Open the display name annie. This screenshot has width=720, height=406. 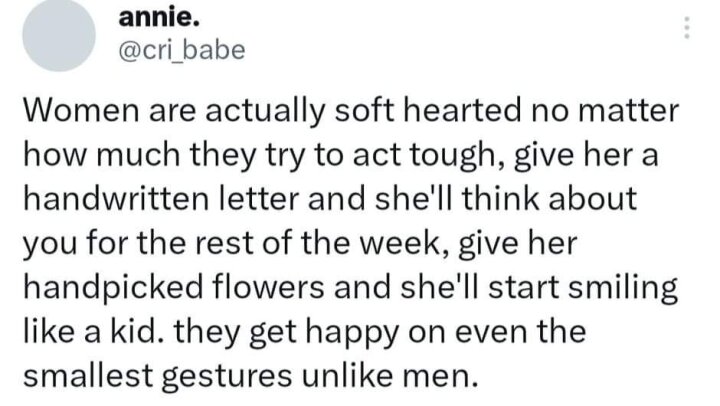tap(159, 19)
